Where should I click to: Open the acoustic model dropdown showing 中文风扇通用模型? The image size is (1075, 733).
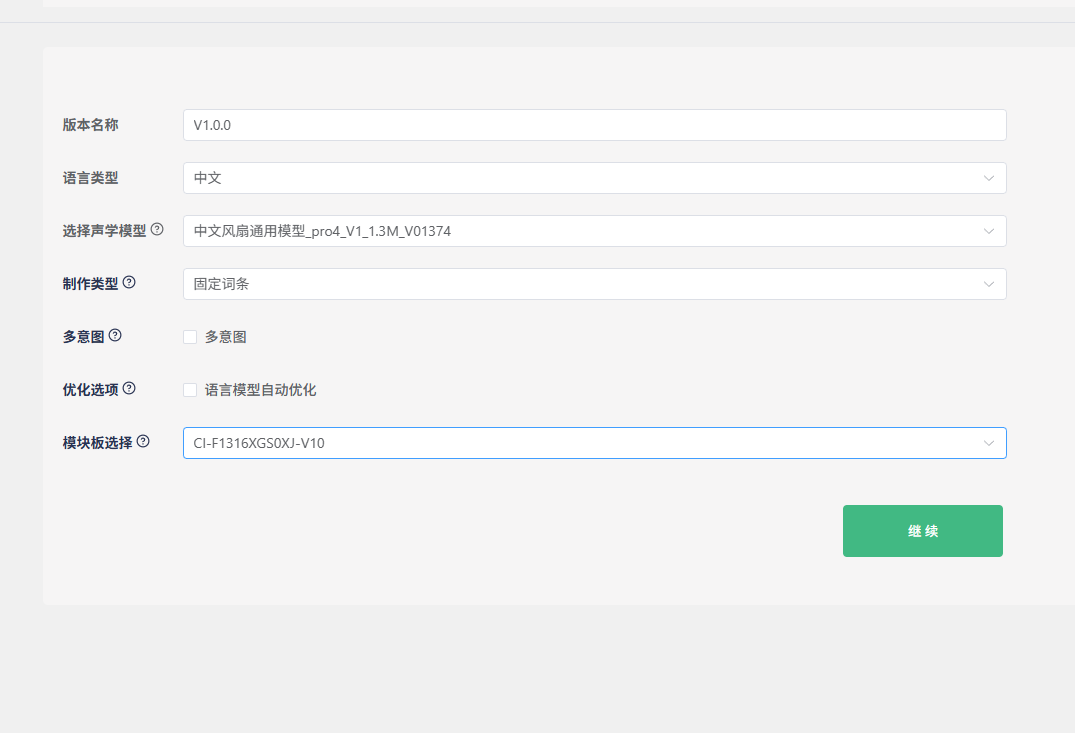[580, 231]
